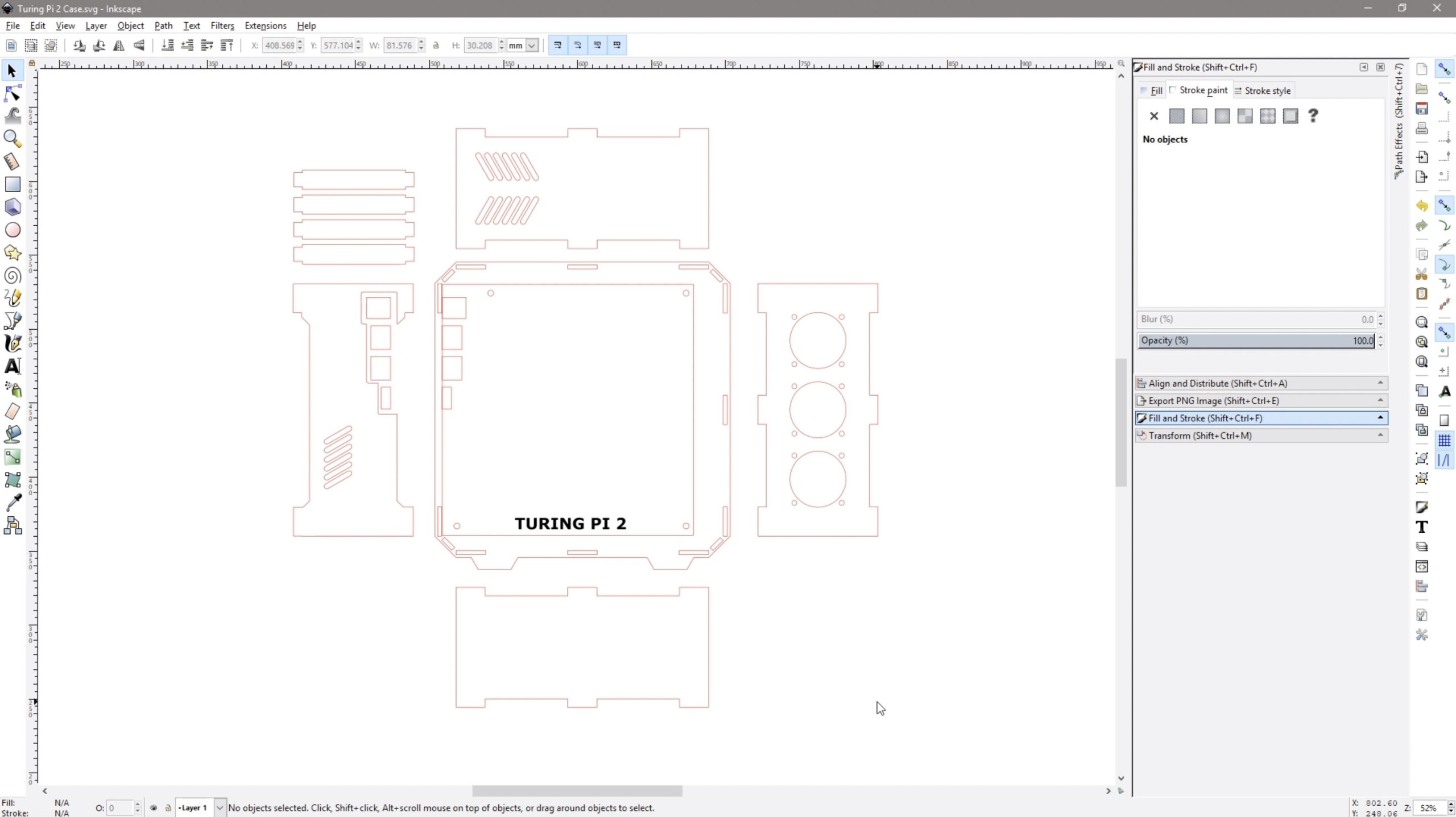The image size is (1456, 817).
Task: Click the X position input field
Action: pyautogui.click(x=279, y=45)
